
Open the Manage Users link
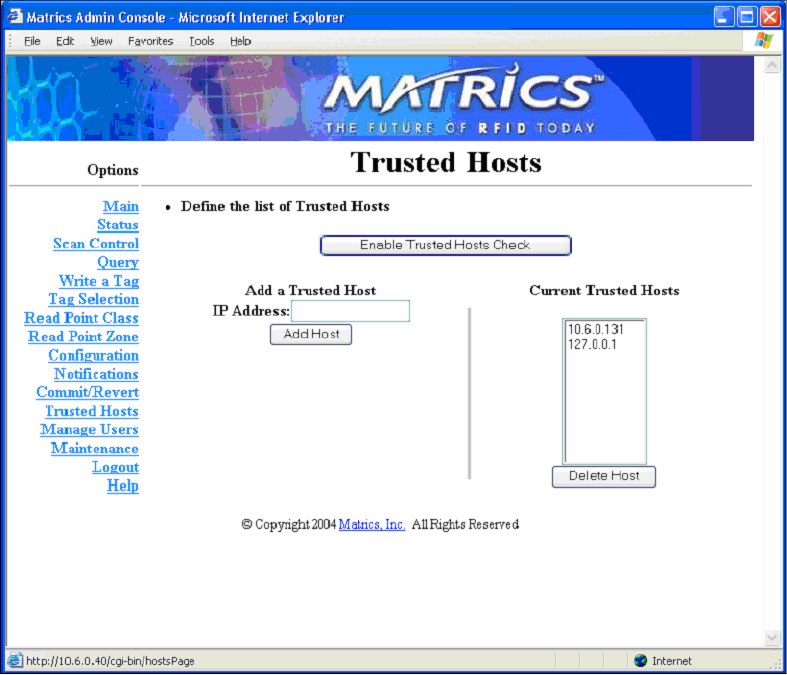(x=89, y=430)
